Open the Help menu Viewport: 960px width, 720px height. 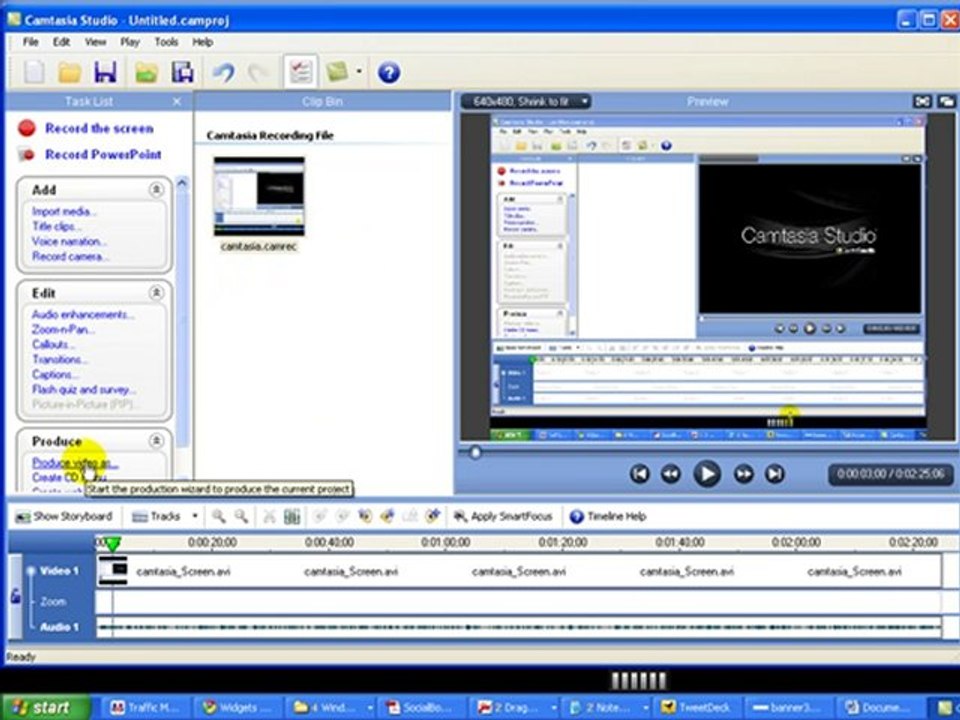pyautogui.click(x=203, y=42)
